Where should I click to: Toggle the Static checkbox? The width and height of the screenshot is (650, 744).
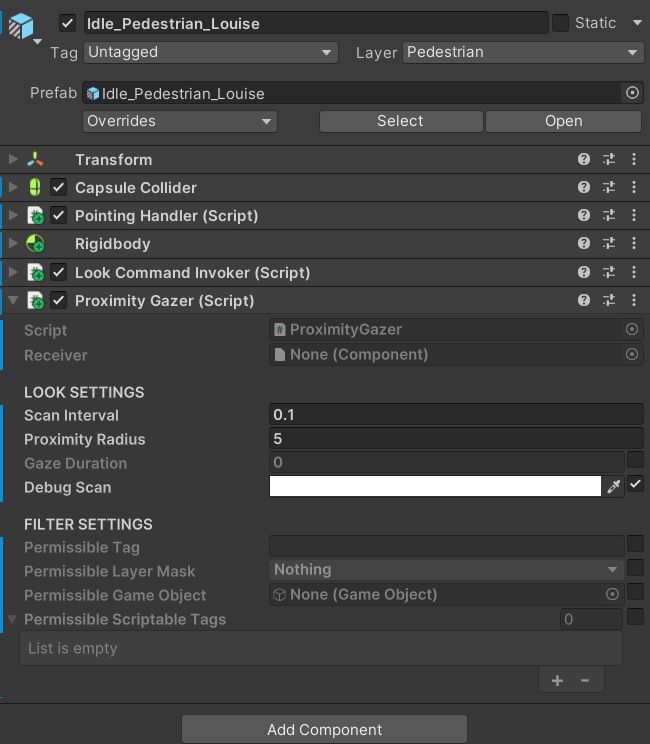coord(560,23)
